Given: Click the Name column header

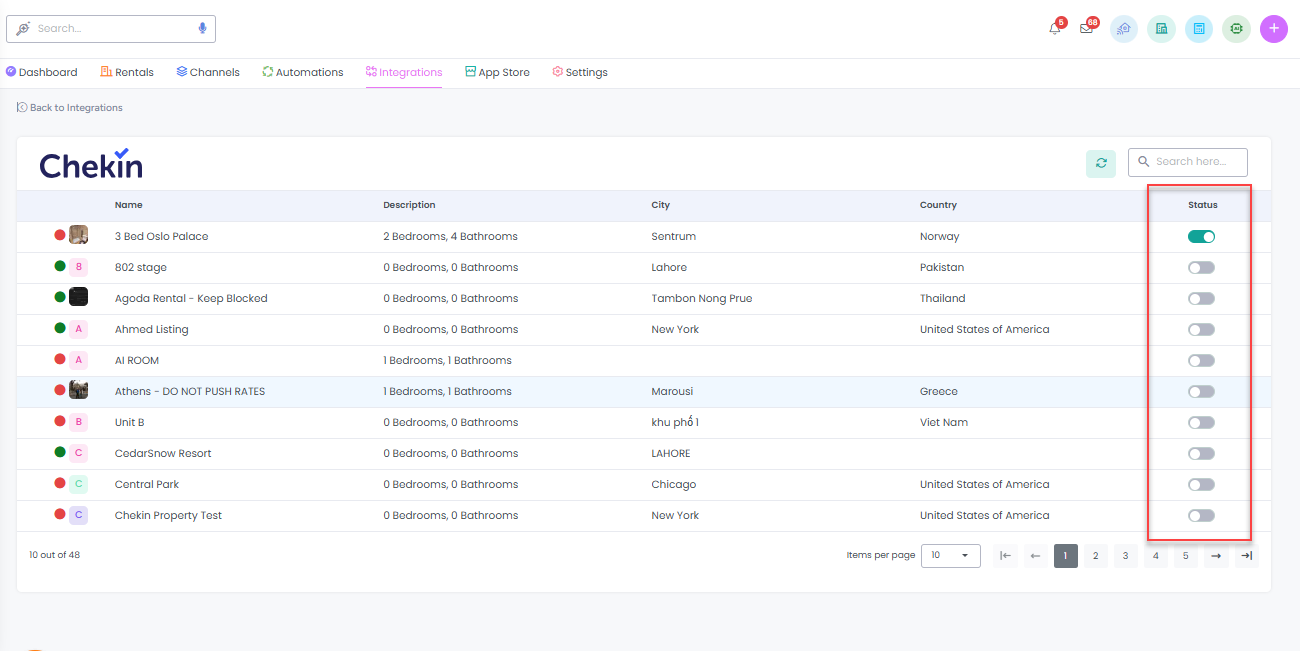Looking at the screenshot, I should 129,205.
